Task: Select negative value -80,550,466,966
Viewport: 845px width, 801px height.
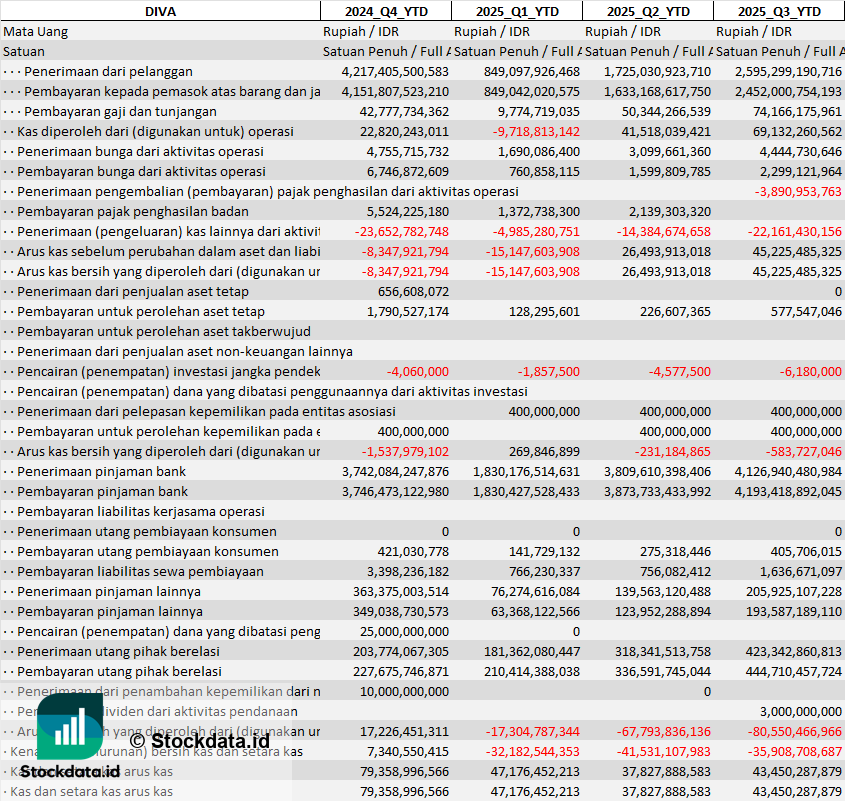Action: (x=794, y=731)
